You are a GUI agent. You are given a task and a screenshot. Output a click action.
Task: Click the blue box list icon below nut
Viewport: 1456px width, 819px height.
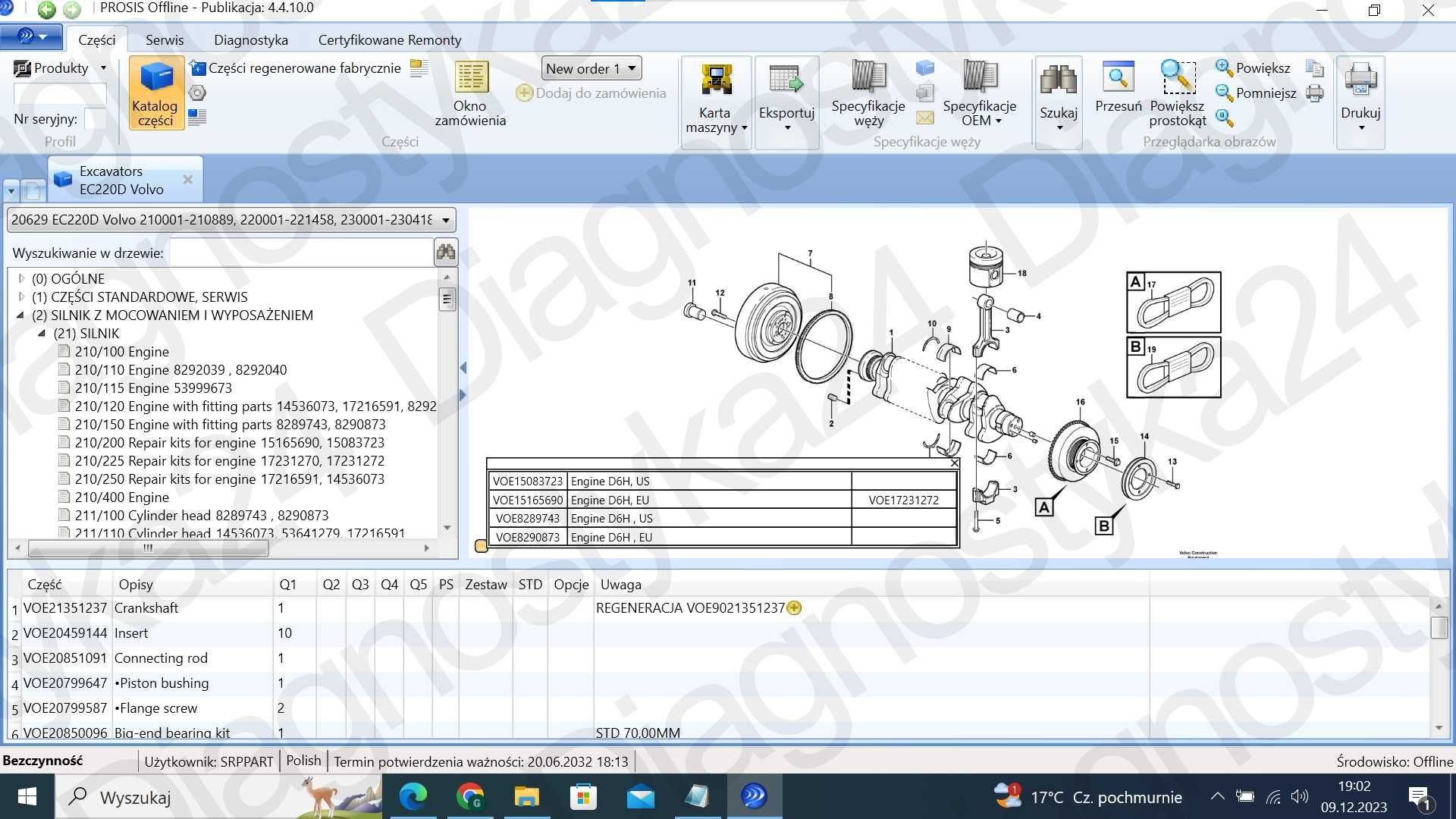(197, 117)
